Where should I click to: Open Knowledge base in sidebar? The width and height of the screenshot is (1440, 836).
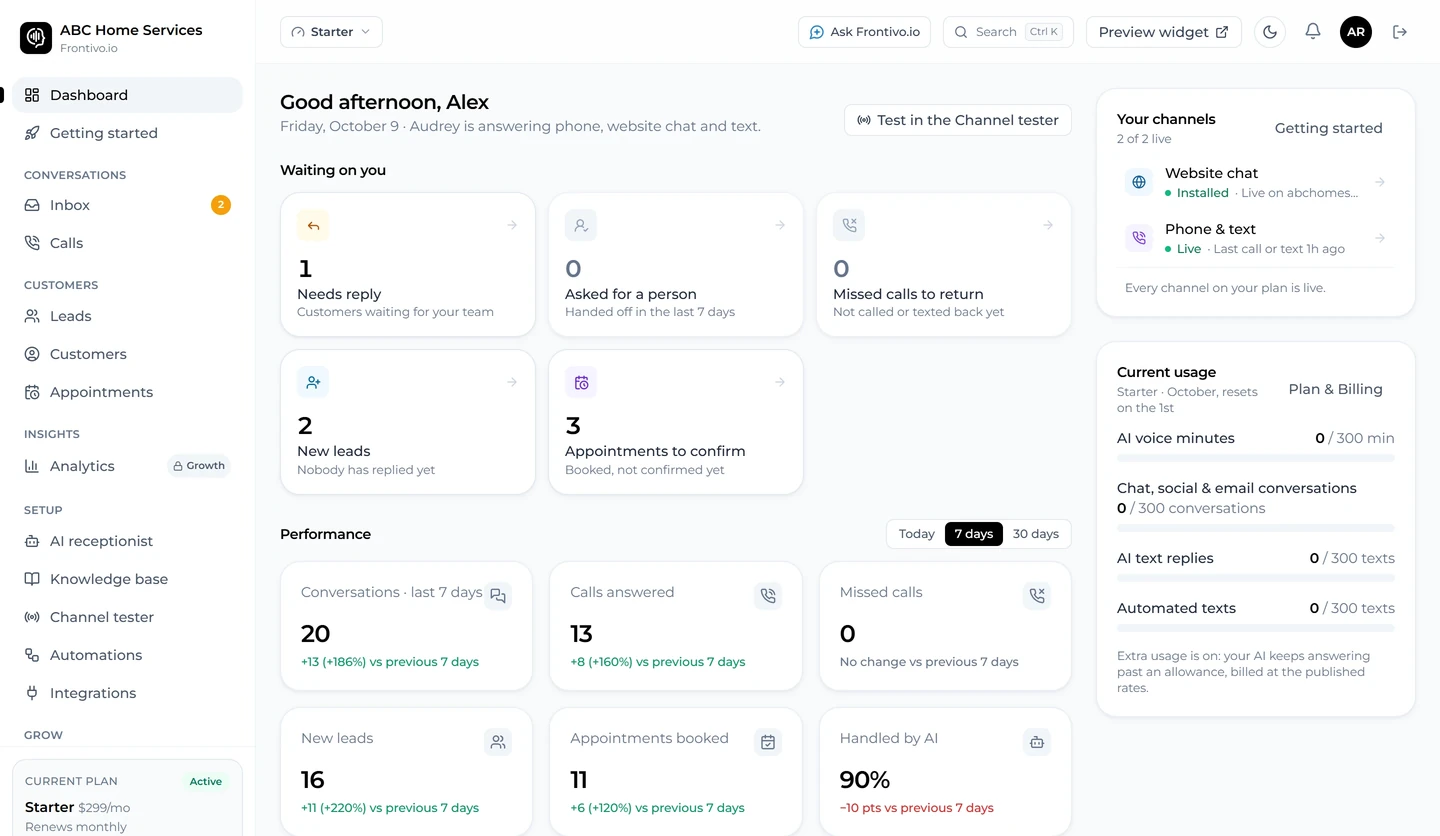[x=127, y=579]
